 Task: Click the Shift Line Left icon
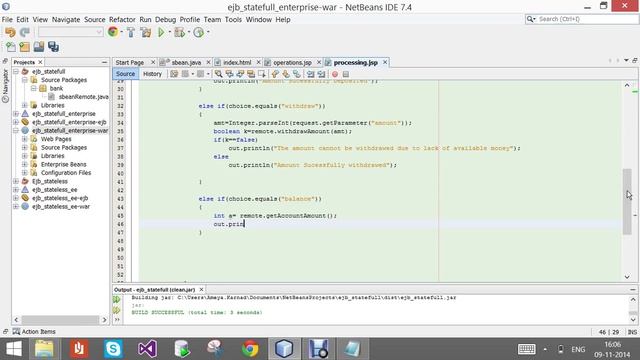click(x=311, y=74)
